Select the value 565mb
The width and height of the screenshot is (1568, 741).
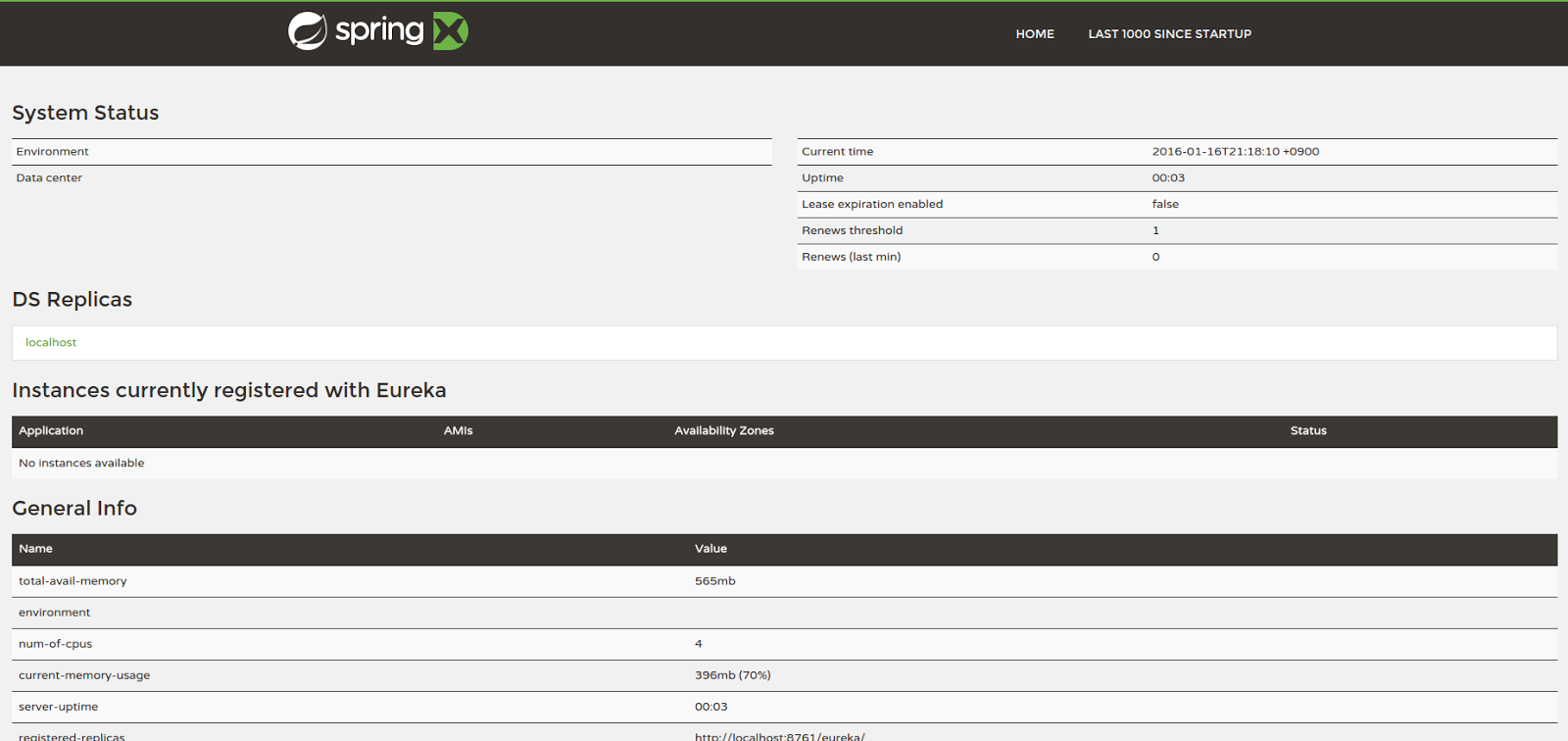pyautogui.click(x=714, y=580)
